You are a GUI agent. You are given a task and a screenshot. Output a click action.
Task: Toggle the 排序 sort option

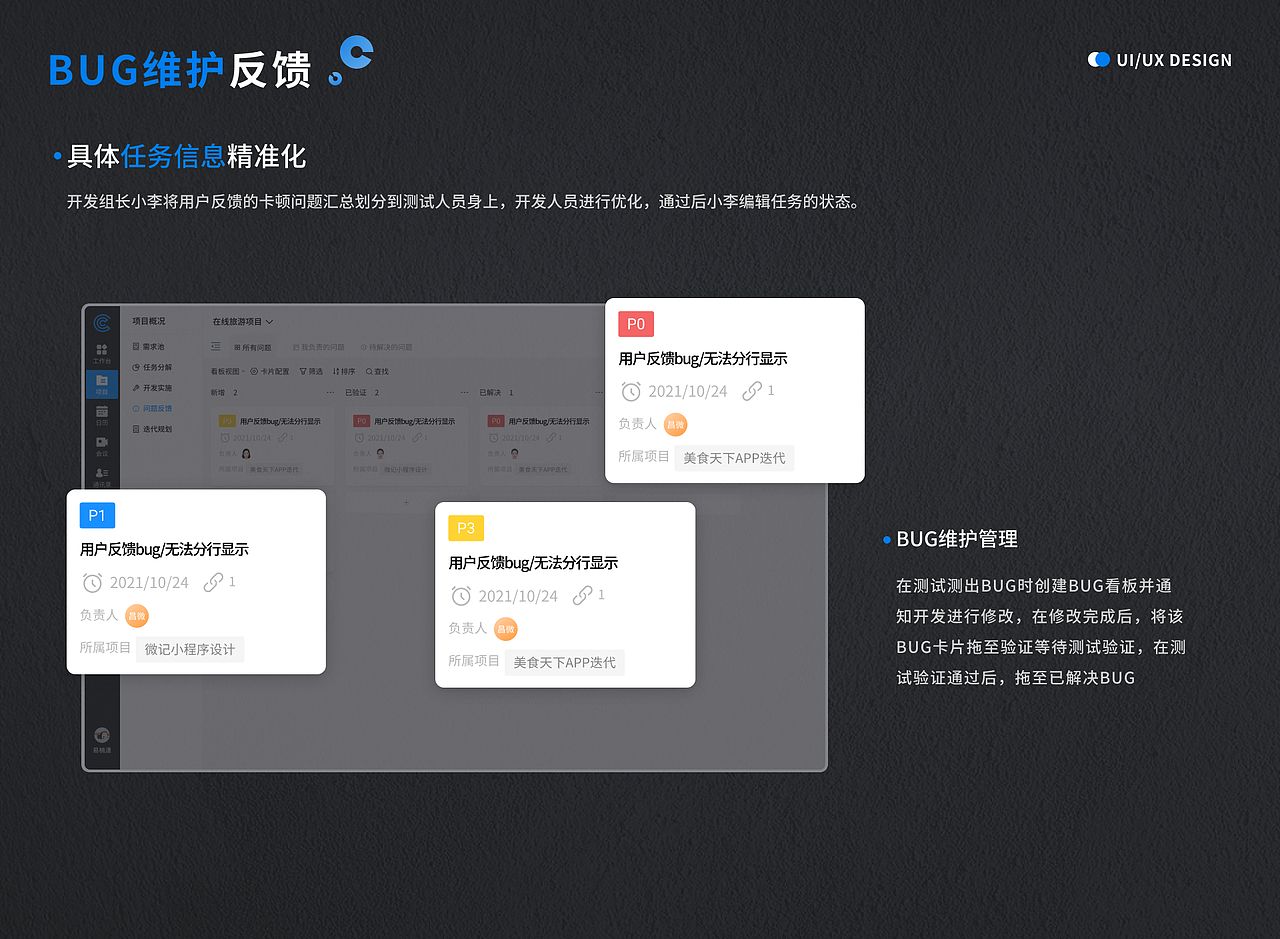(x=345, y=371)
